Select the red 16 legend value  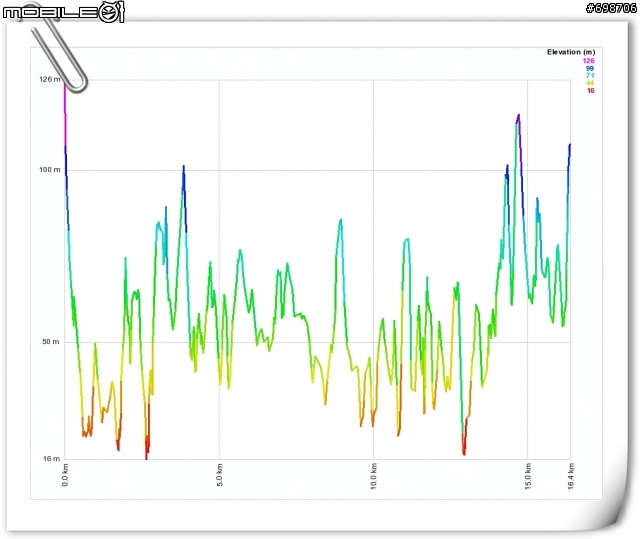tap(590, 91)
